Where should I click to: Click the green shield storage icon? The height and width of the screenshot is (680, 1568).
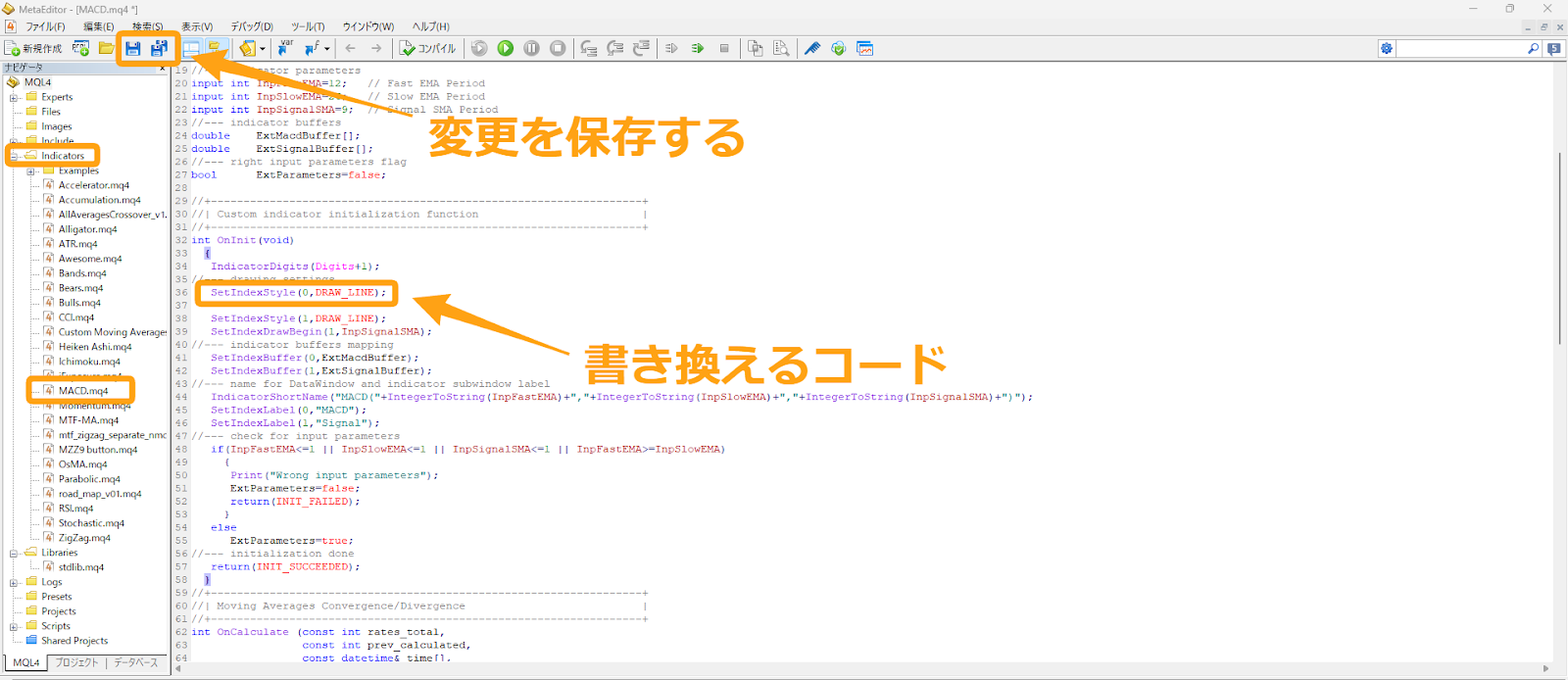coord(839,48)
